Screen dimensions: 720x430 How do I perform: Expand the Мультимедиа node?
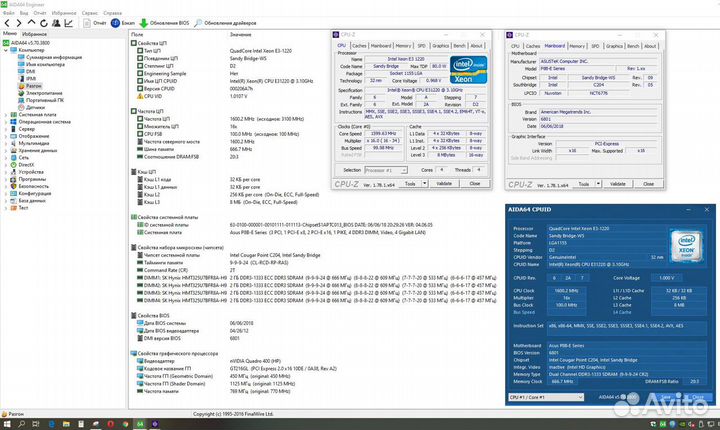pos(6,143)
